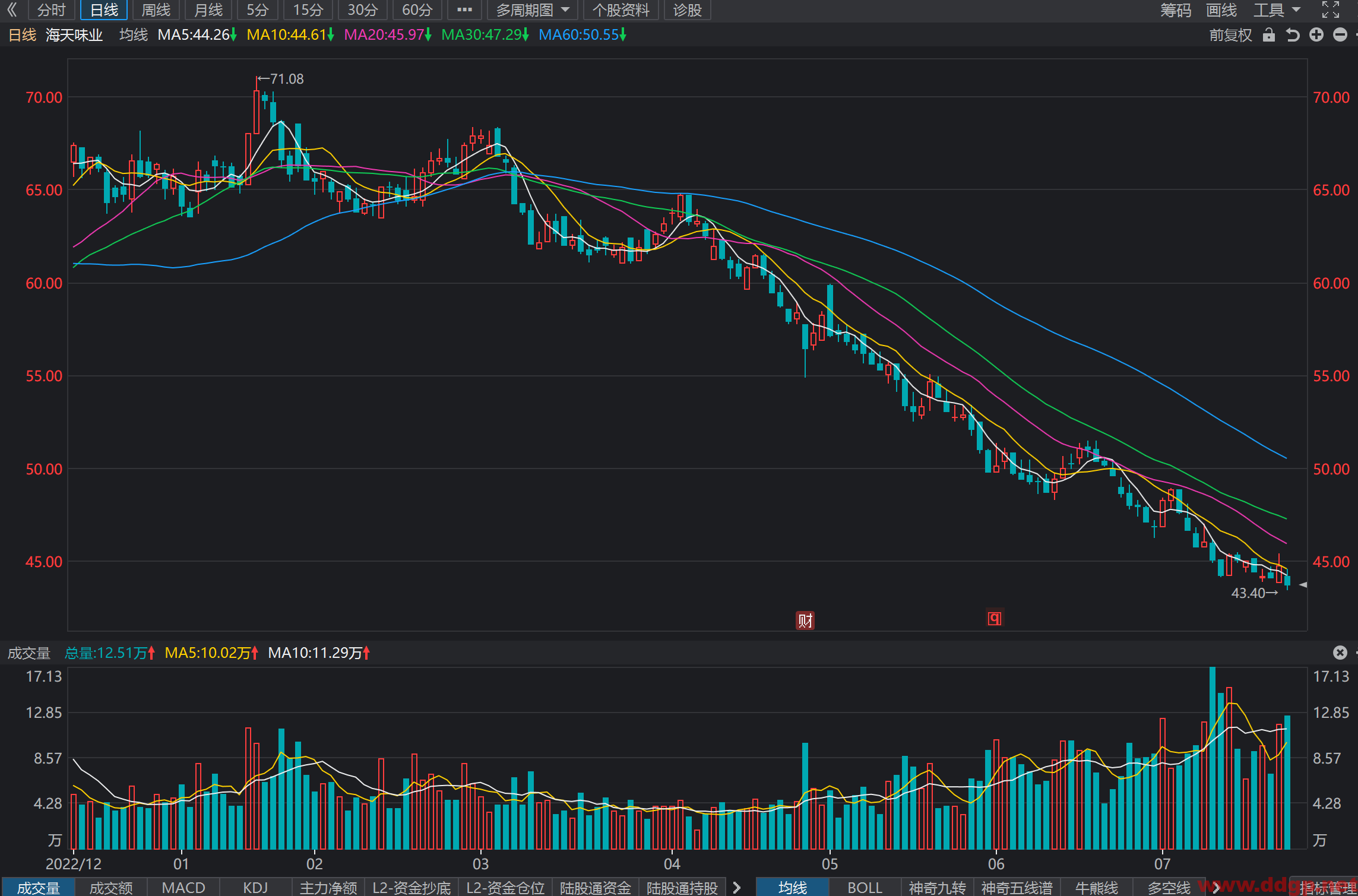Click the back double-chevron icon
Viewport: 1358px width, 896px height.
tap(12, 10)
